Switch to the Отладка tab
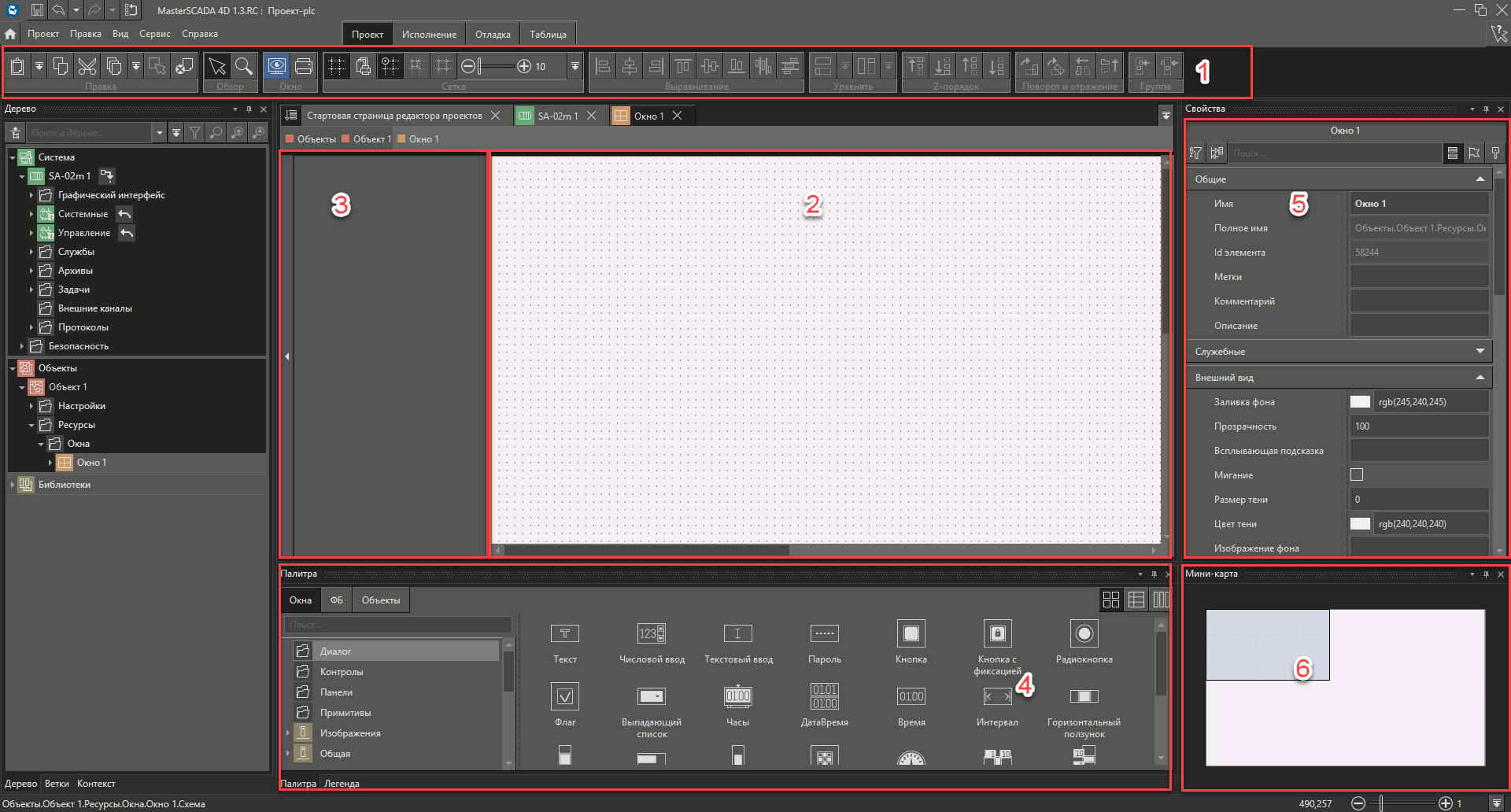This screenshot has height=812, width=1511. (493, 35)
